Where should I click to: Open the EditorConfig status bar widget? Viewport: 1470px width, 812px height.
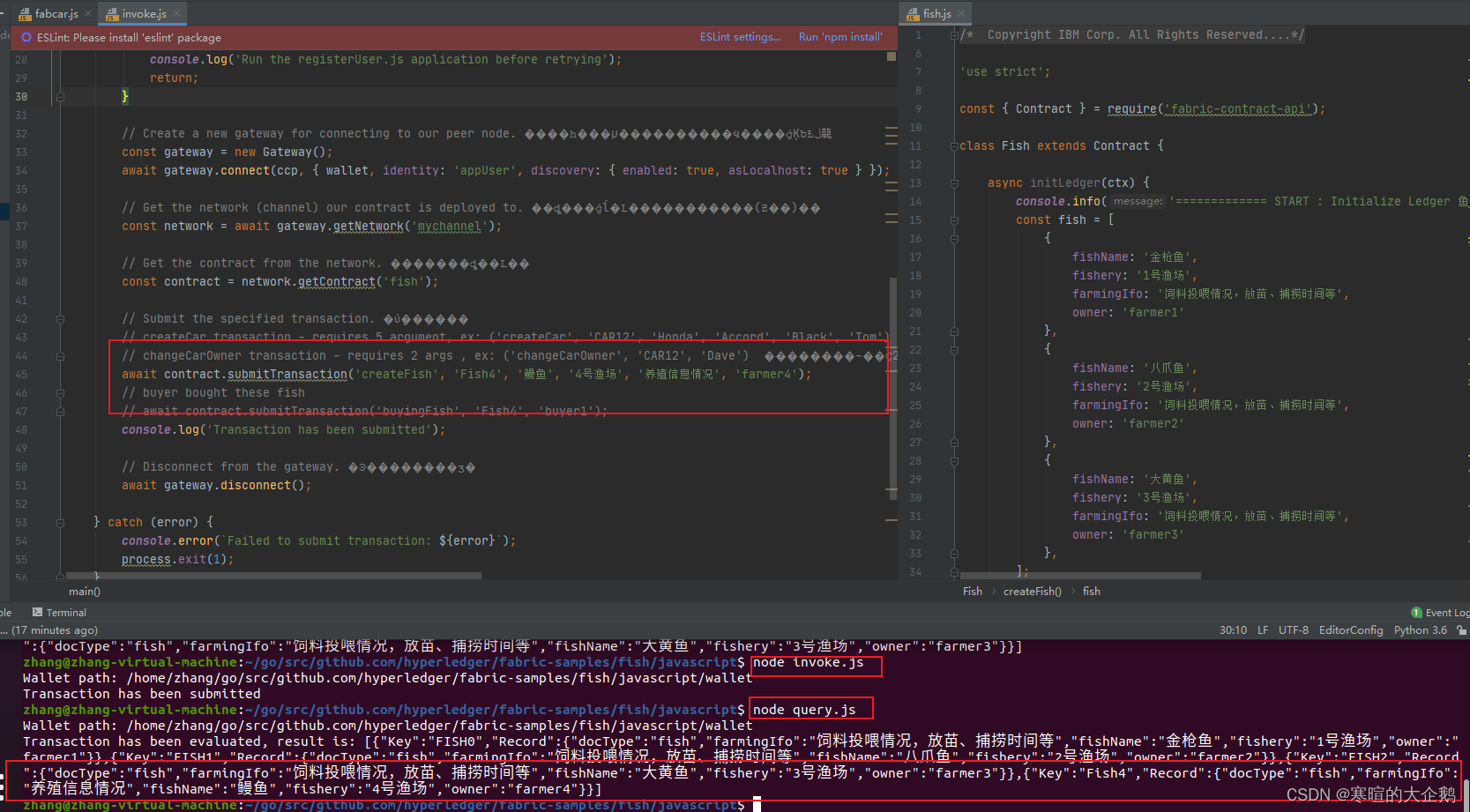(1351, 630)
